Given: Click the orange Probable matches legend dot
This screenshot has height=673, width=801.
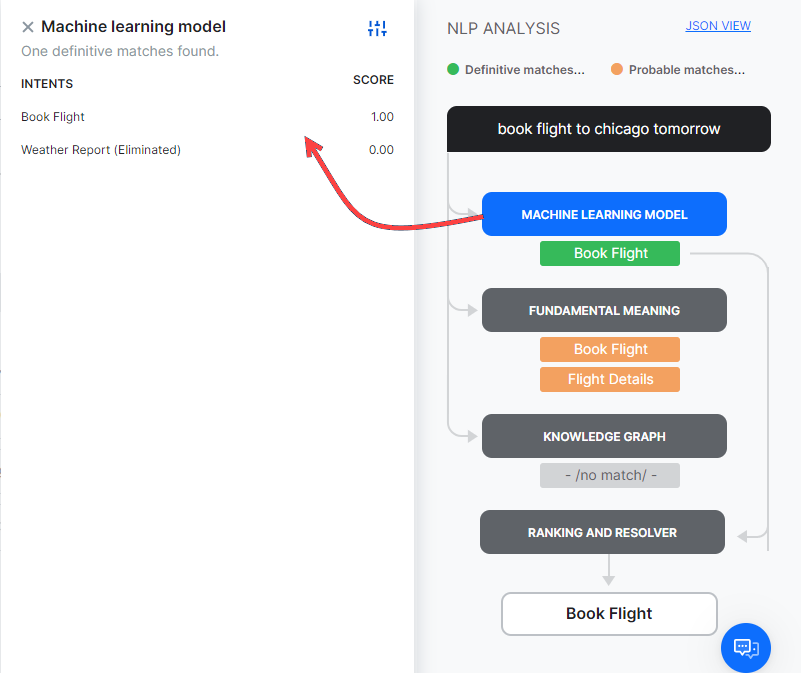Looking at the screenshot, I should [x=617, y=70].
